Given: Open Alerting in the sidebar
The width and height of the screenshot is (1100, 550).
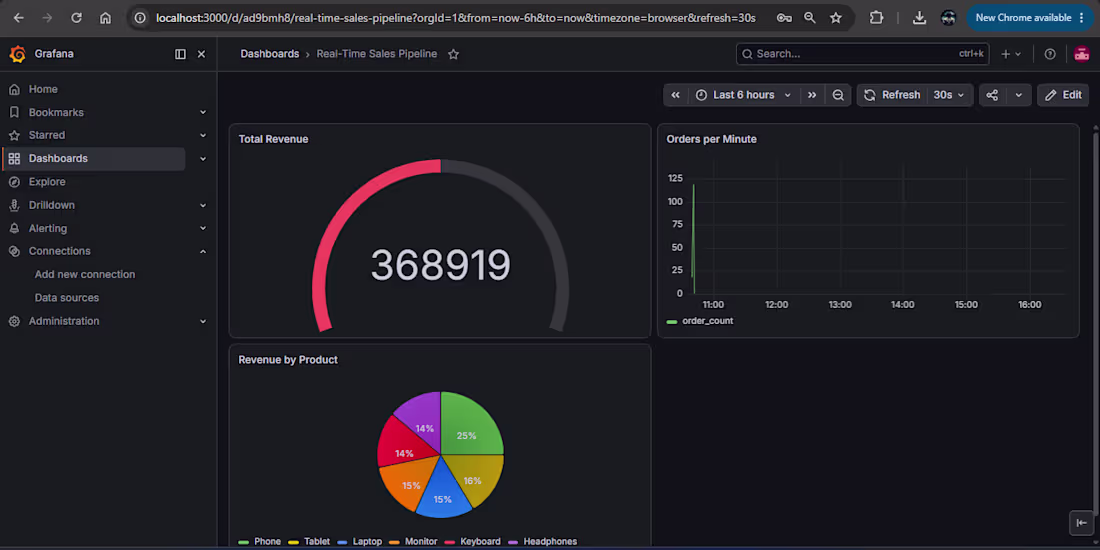Looking at the screenshot, I should (x=48, y=228).
